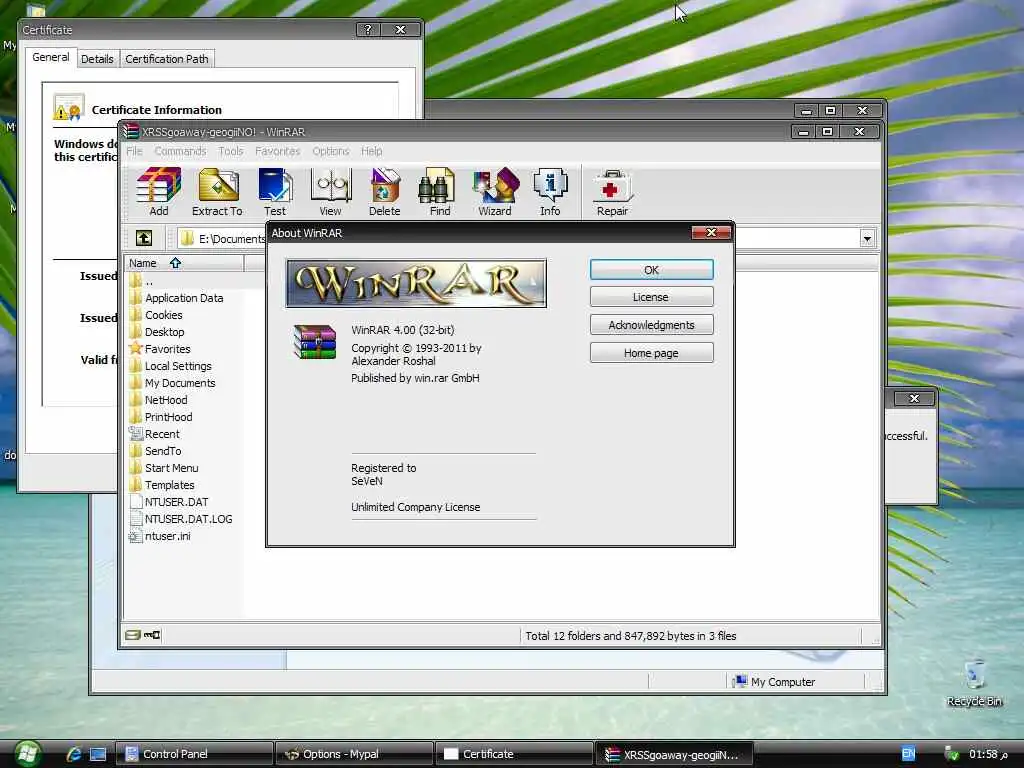Click the My Computer status bar icon
Image resolution: width=1024 pixels, height=768 pixels.
[739, 681]
